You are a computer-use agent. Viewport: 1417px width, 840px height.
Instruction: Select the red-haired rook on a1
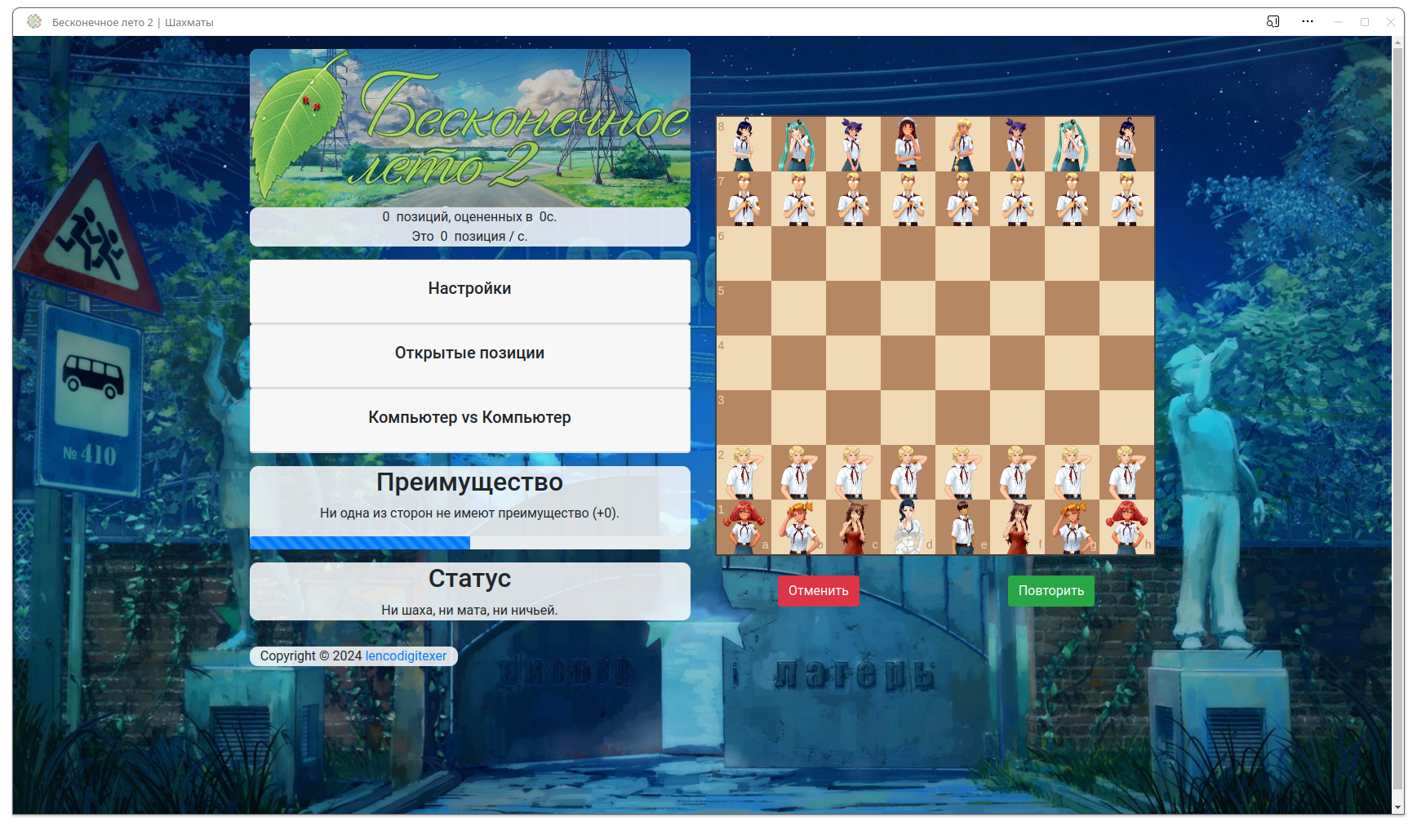click(x=744, y=527)
